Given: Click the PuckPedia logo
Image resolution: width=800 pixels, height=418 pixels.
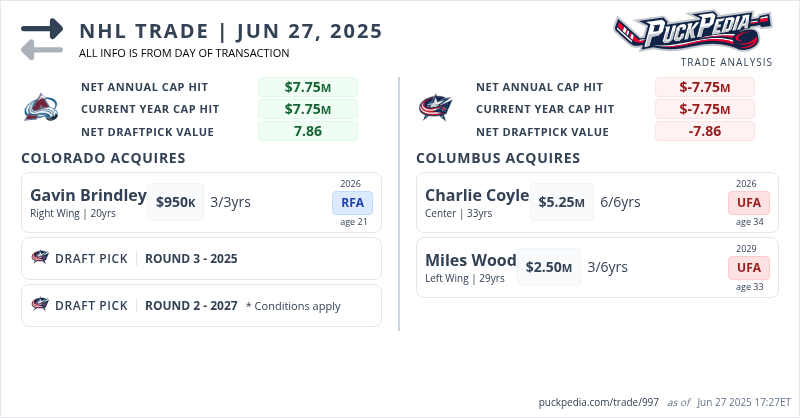Looking at the screenshot, I should point(692,30).
